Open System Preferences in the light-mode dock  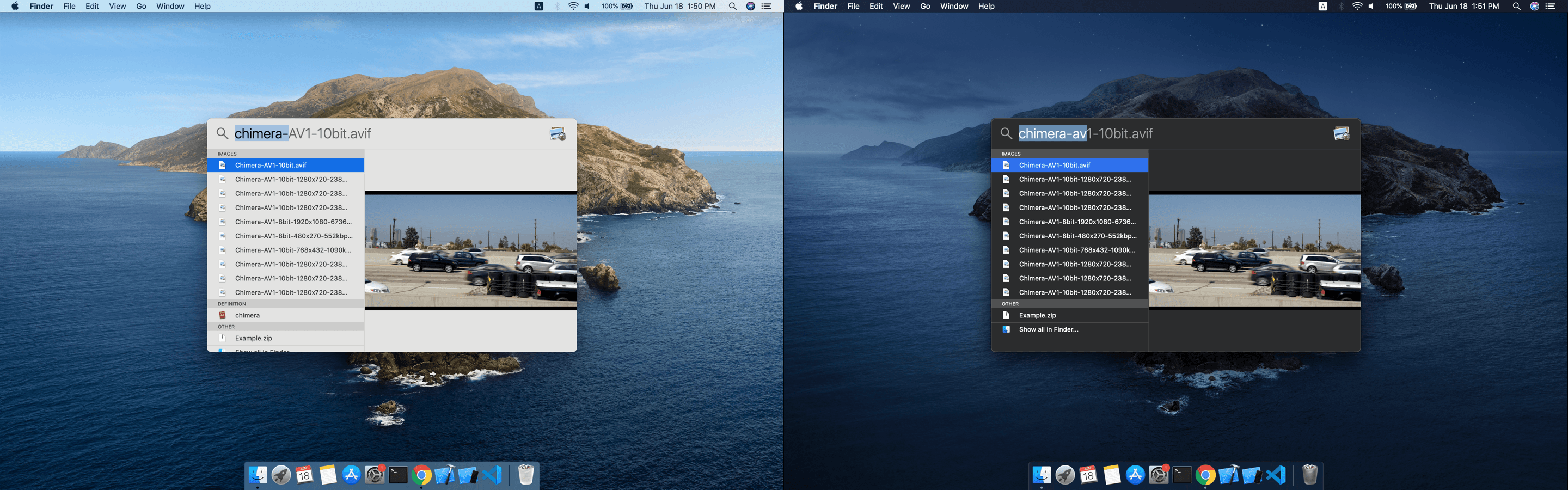click(x=375, y=475)
